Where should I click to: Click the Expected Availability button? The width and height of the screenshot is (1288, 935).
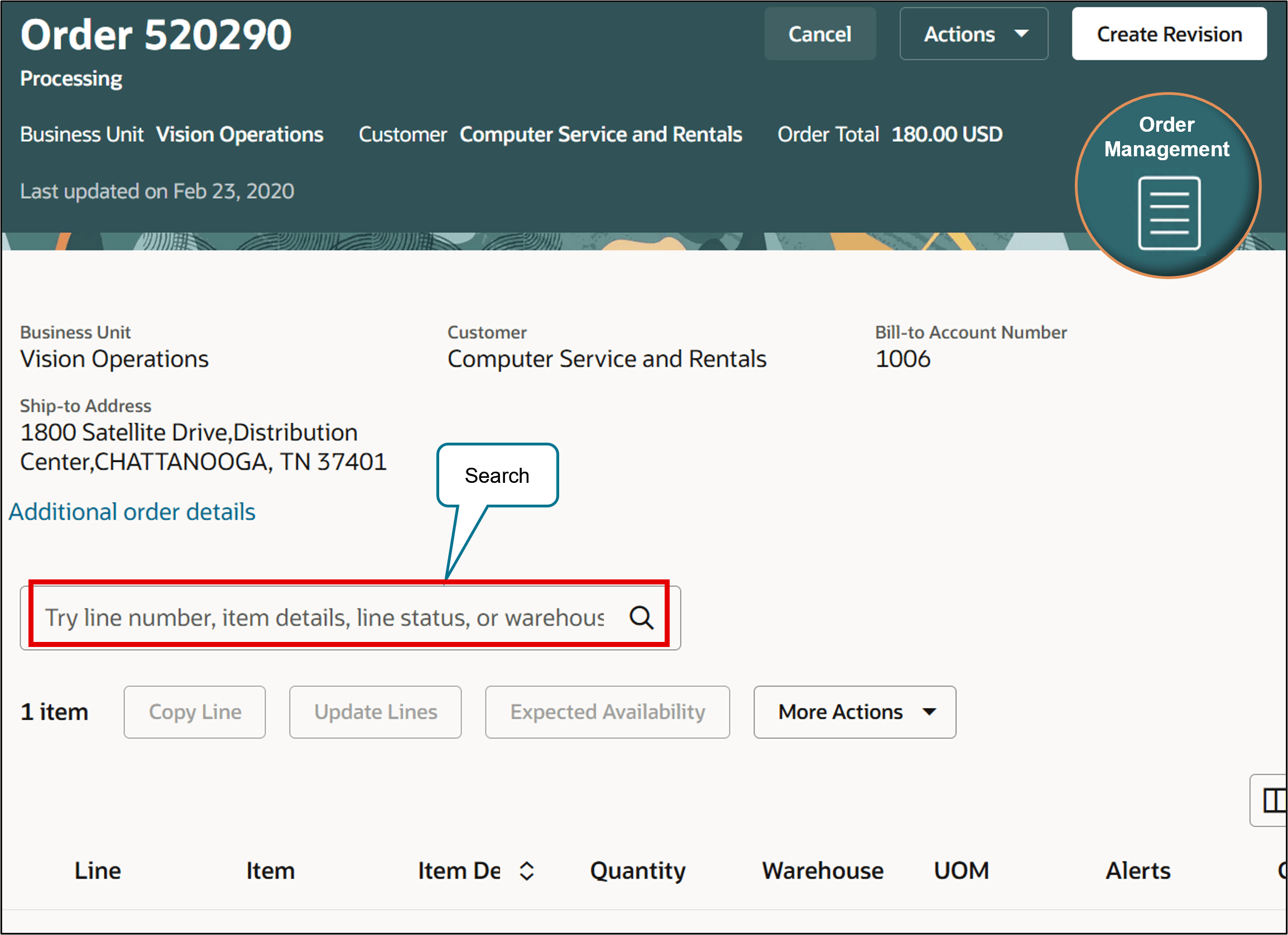(607, 712)
